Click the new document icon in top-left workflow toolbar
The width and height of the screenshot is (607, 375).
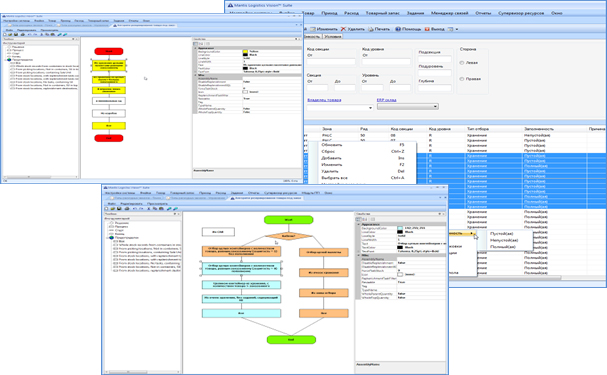(x=5, y=34)
